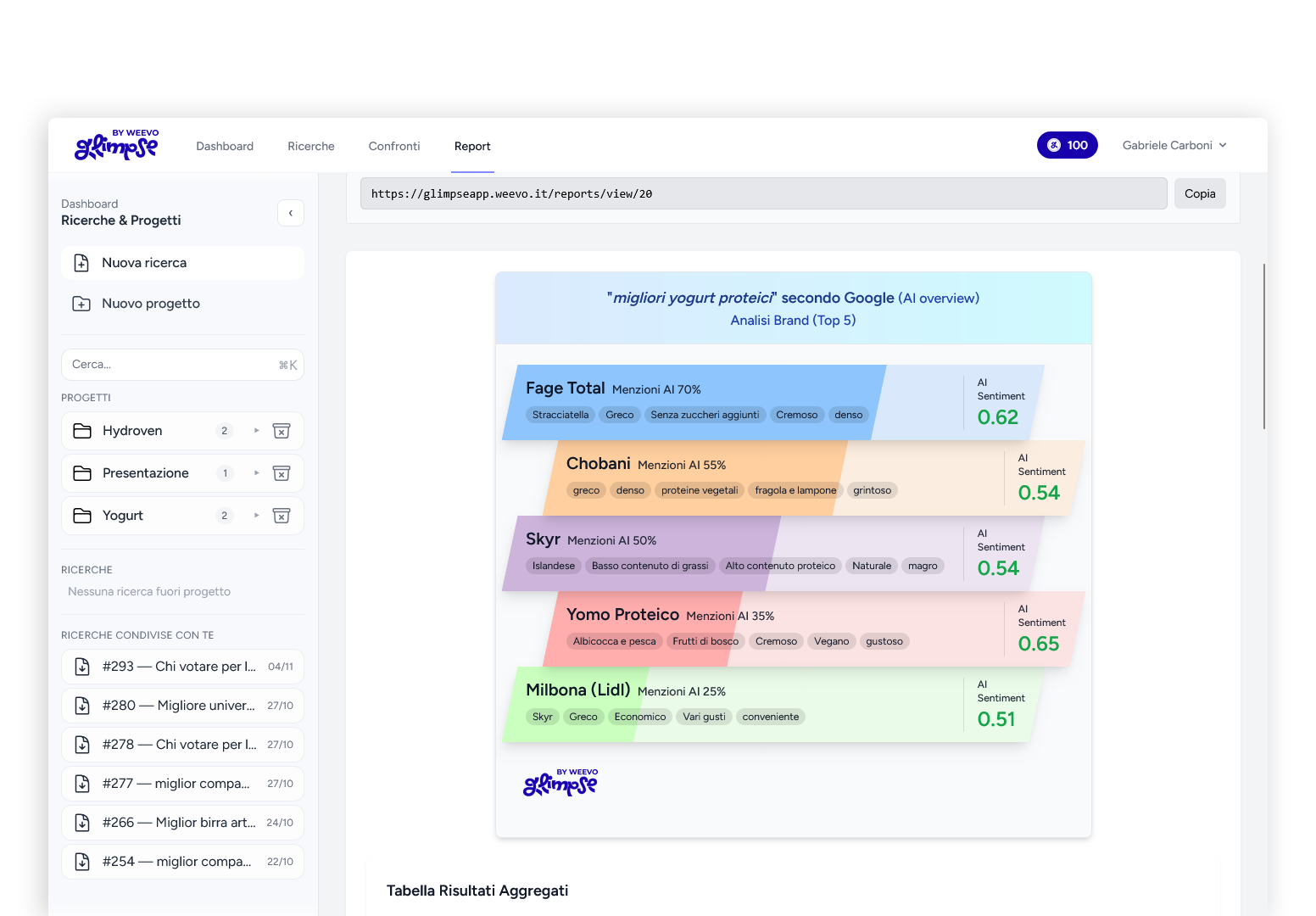The height and width of the screenshot is (916, 1316).
Task: Click the Nuova ricerca document icon
Action: [x=81, y=263]
